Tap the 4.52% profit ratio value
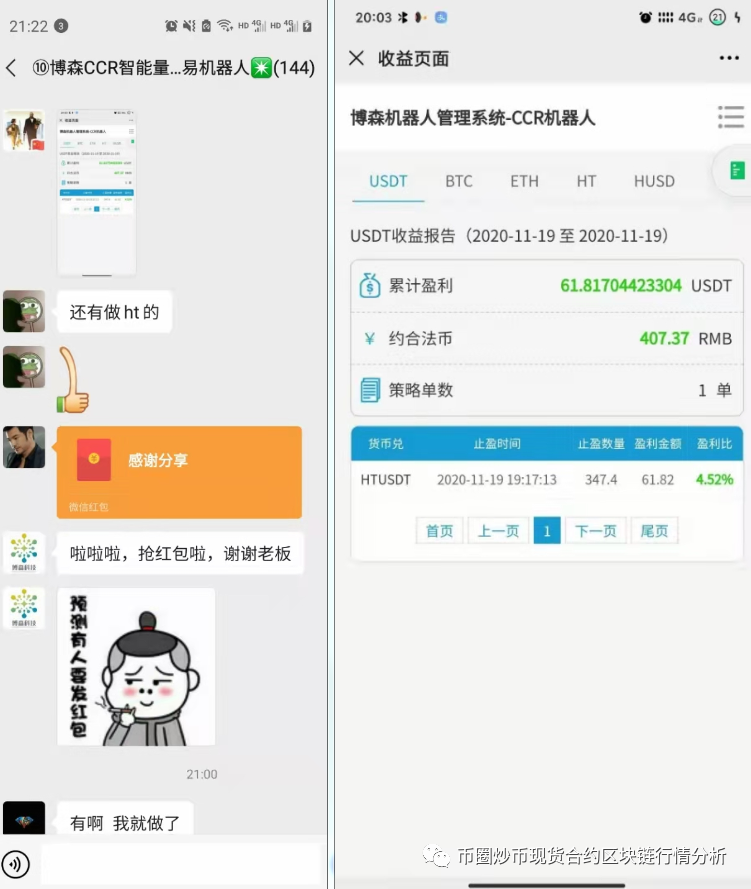751x889 pixels. [x=714, y=480]
